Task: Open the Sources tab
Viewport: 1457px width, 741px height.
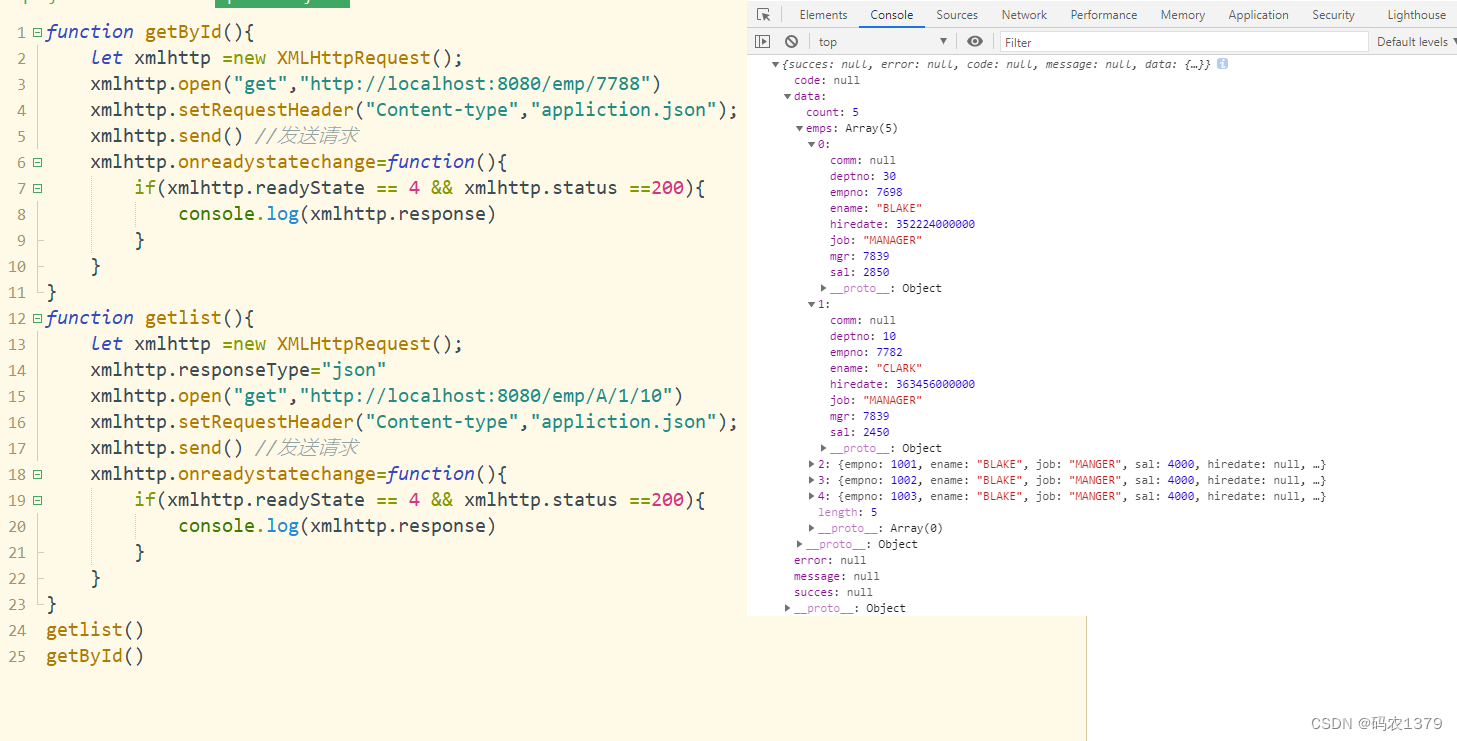Action: [x=957, y=15]
